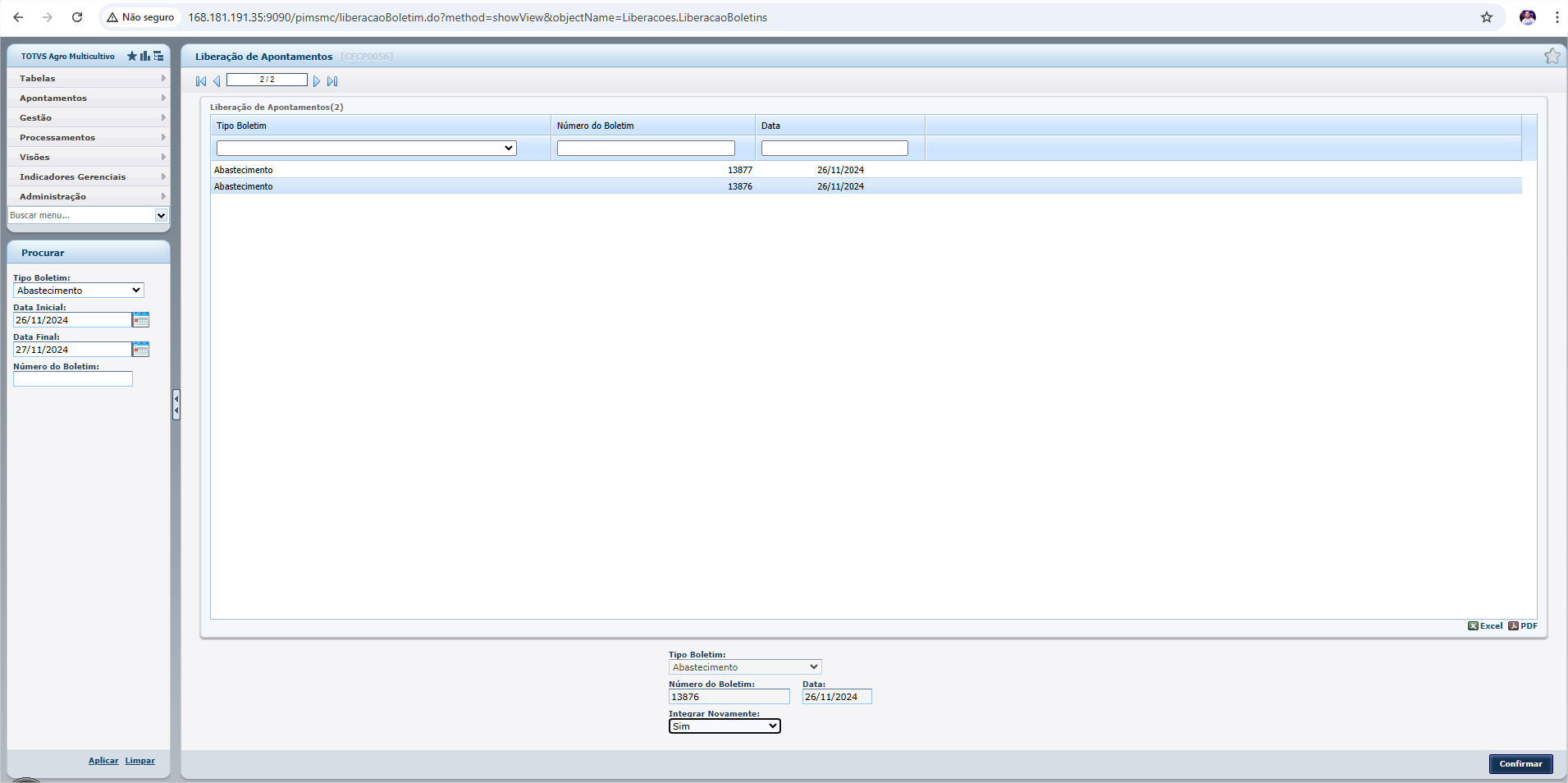Open Tipo Boletim dropdown in Procurar panel
This screenshot has height=783, width=1568.
(x=79, y=291)
